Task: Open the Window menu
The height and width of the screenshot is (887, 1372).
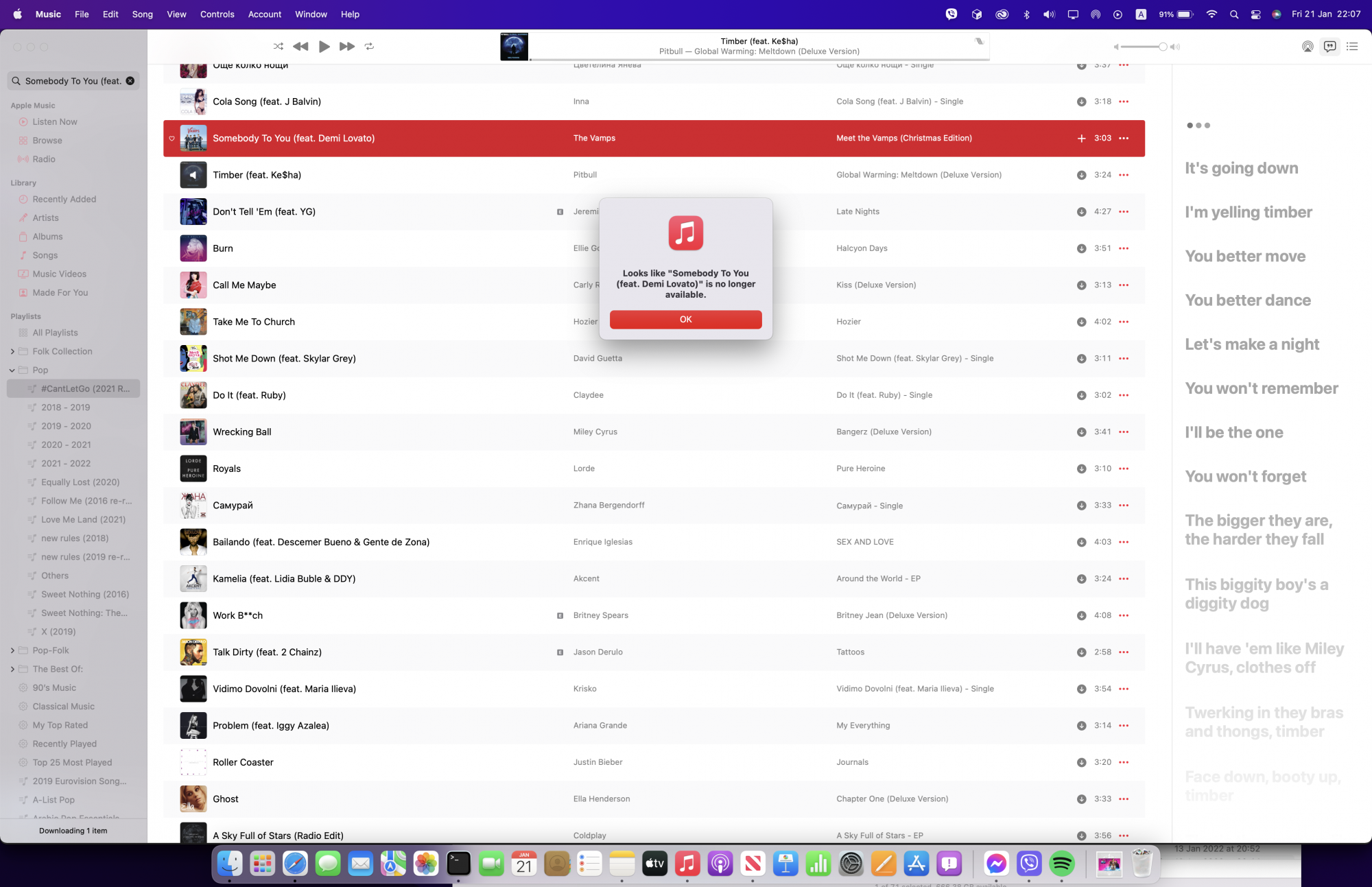Action: pos(311,14)
